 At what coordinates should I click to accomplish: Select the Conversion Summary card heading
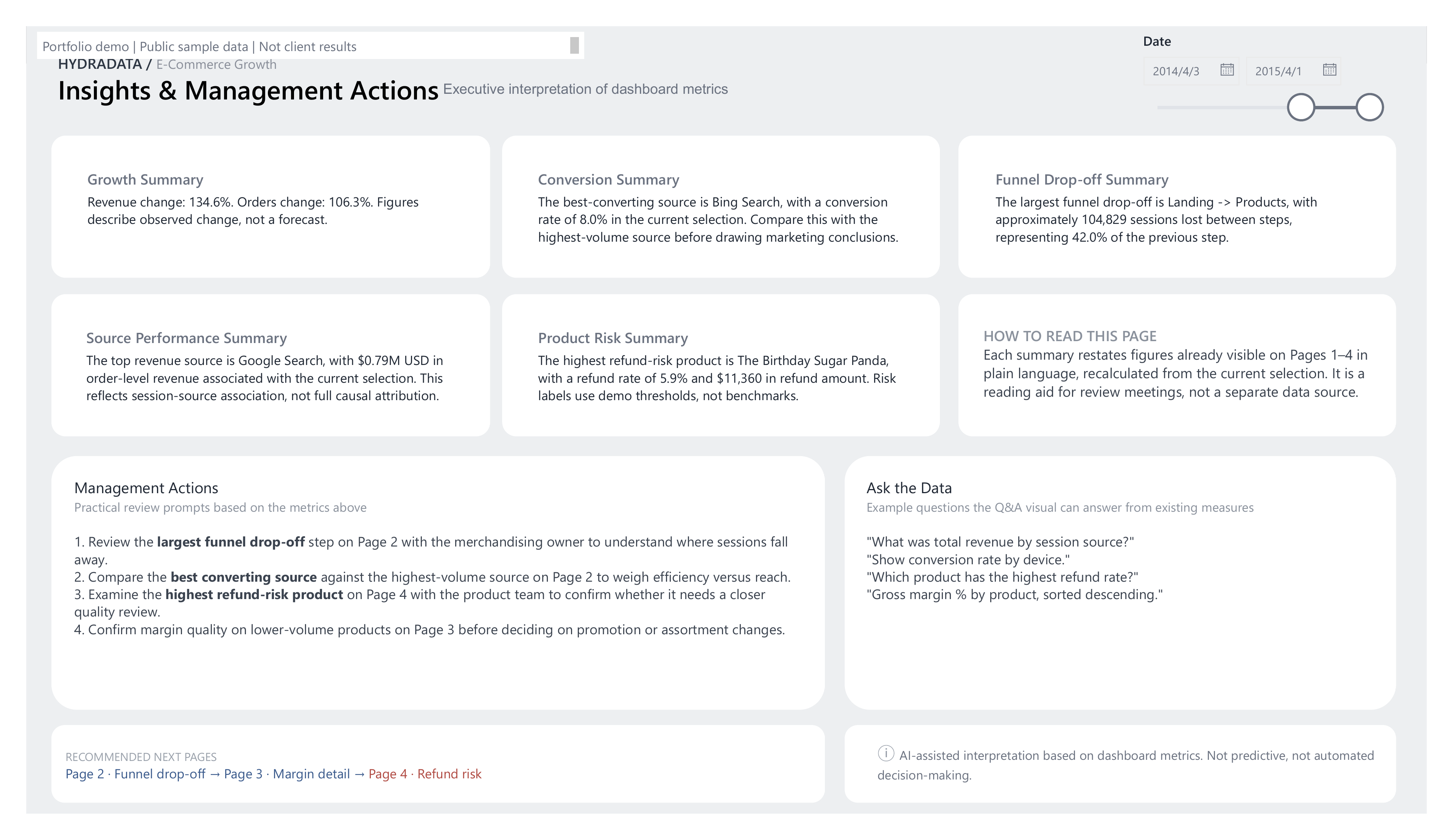pos(608,180)
